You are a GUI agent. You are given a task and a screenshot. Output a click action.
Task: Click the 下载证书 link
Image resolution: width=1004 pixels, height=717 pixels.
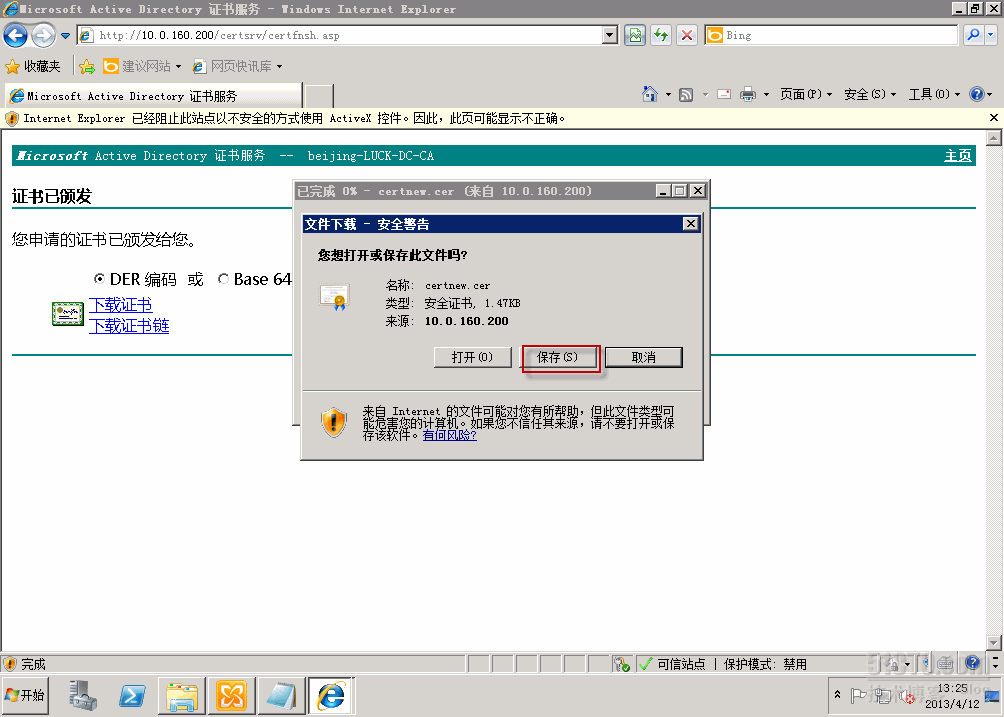[x=120, y=305]
